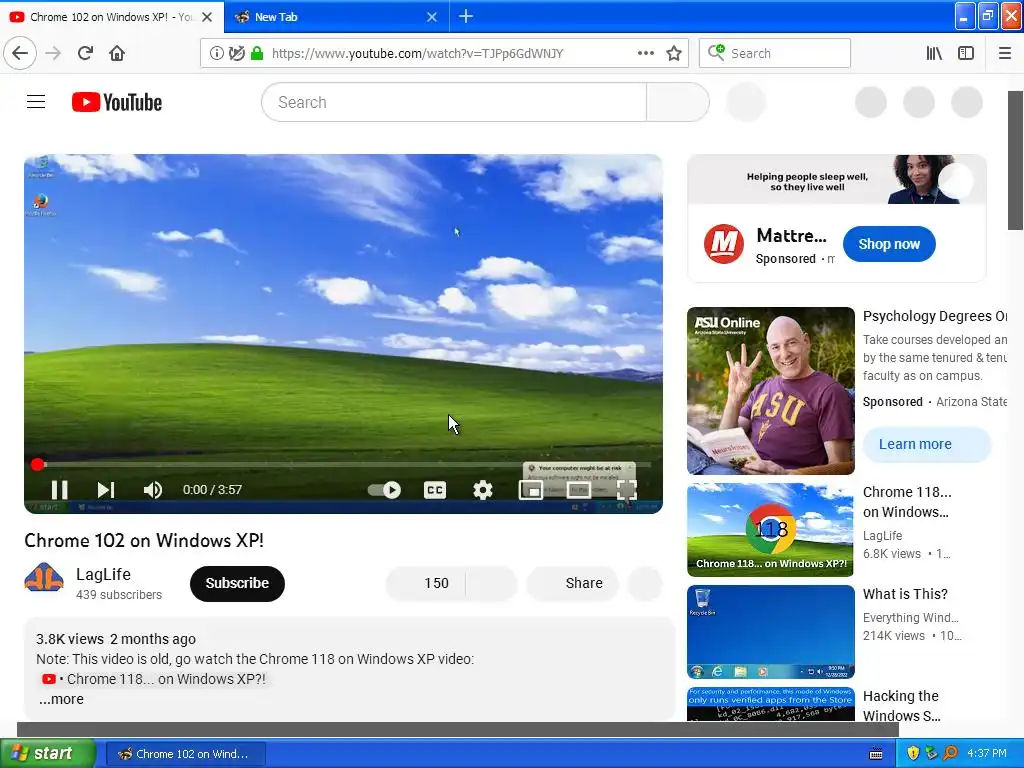Click the YouTube logo
Screen dimensions: 1024x768
click(x=117, y=103)
